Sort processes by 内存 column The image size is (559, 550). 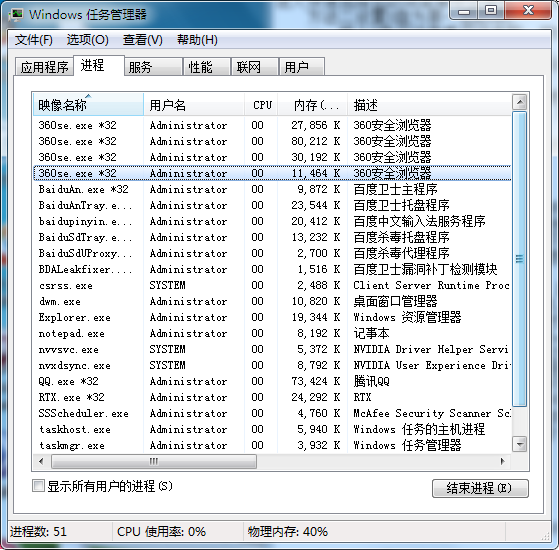click(312, 105)
